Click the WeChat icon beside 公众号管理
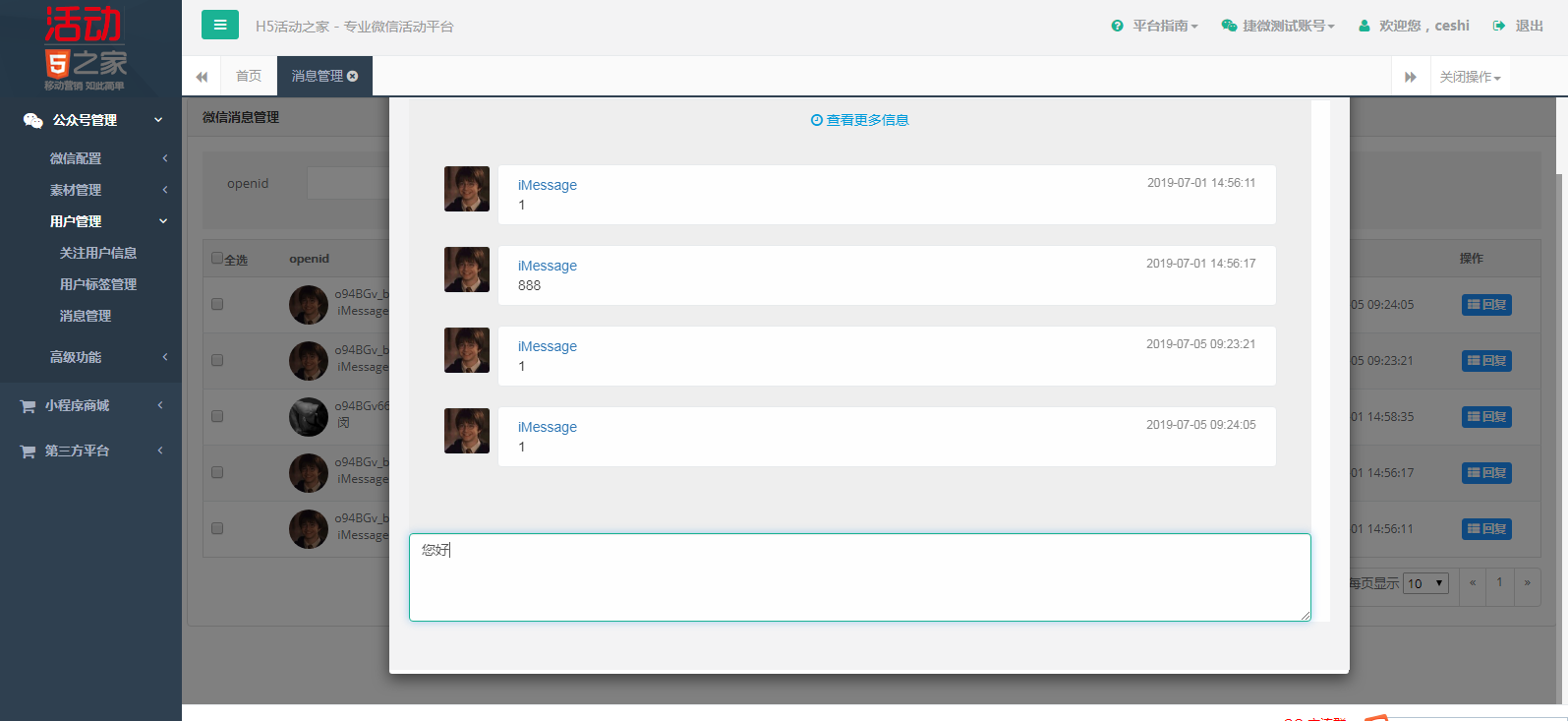The width and height of the screenshot is (1568, 721). (32, 120)
